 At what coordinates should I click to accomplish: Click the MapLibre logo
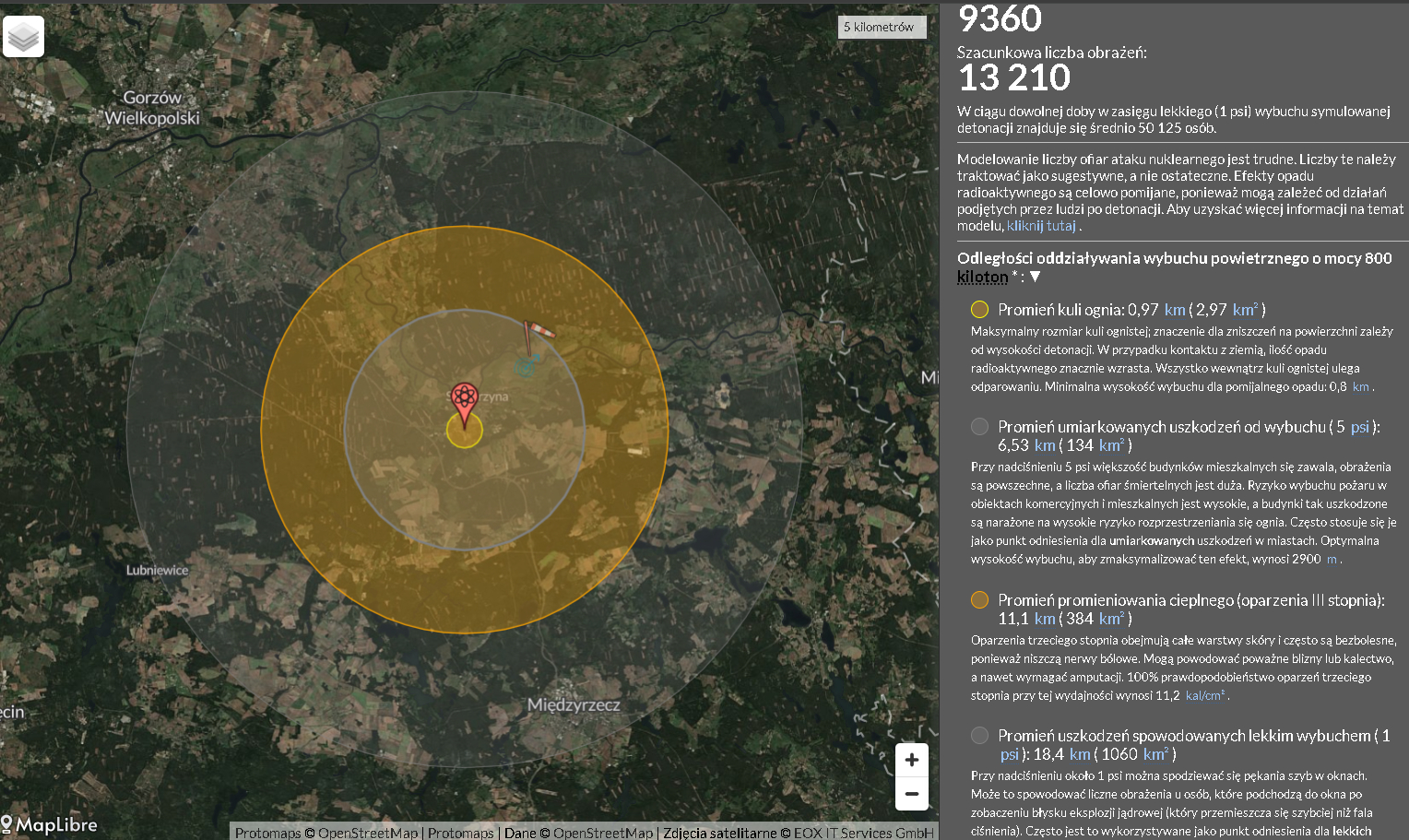click(x=50, y=823)
